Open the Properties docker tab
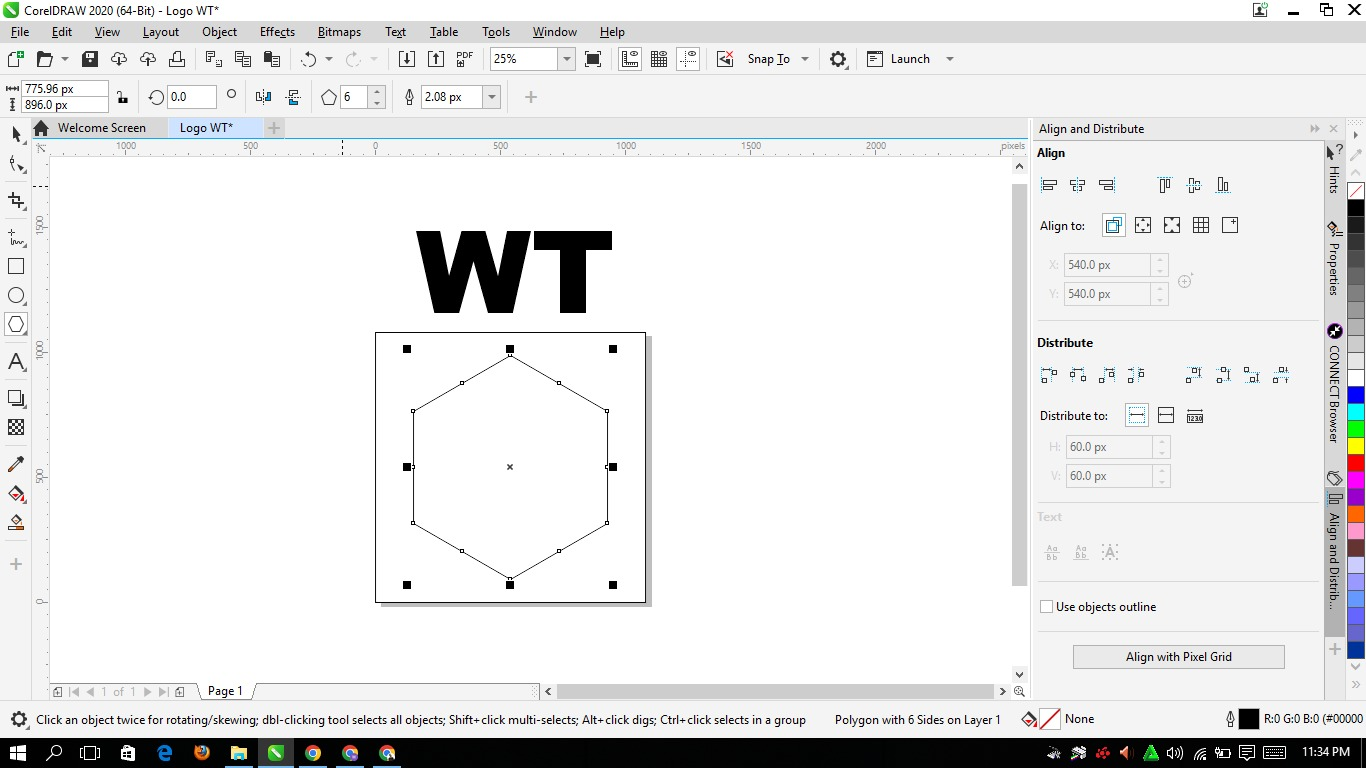The height and width of the screenshot is (768, 1366). [1334, 259]
